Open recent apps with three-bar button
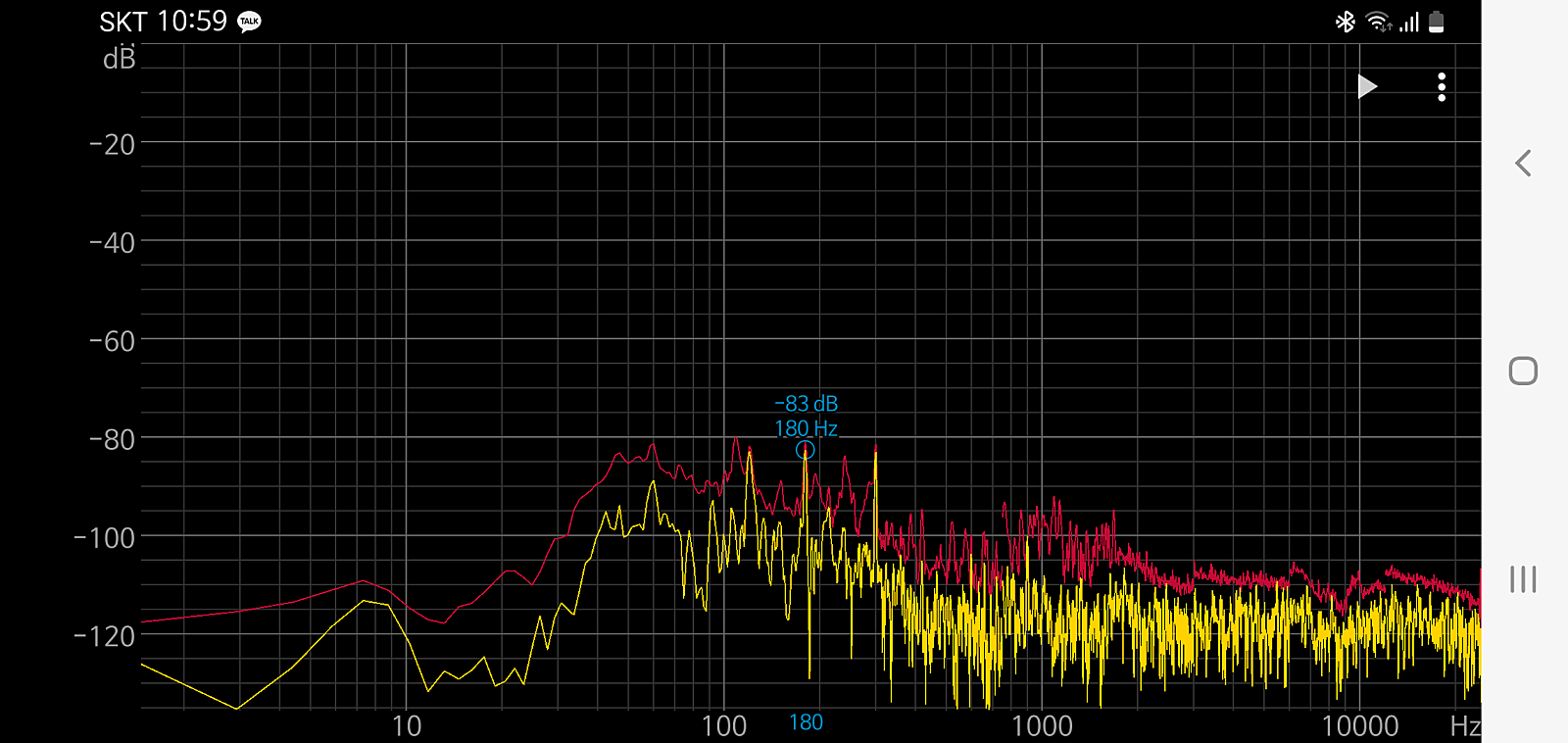The height and width of the screenshot is (743, 1568). coord(1523,579)
